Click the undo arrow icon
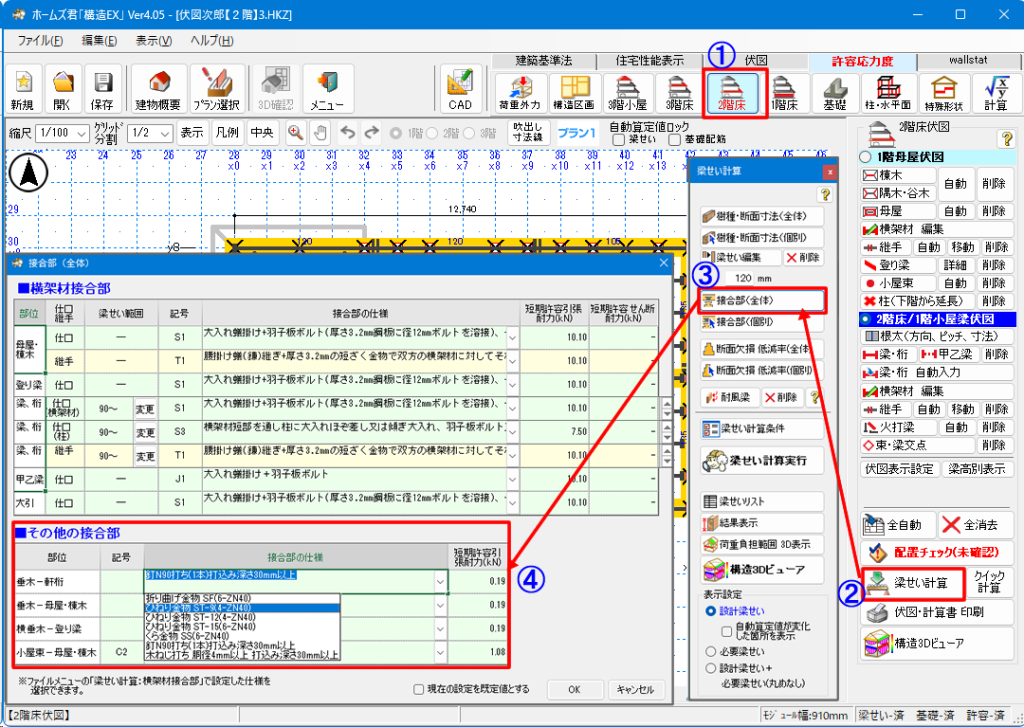The height and width of the screenshot is (727, 1024). pyautogui.click(x=348, y=132)
